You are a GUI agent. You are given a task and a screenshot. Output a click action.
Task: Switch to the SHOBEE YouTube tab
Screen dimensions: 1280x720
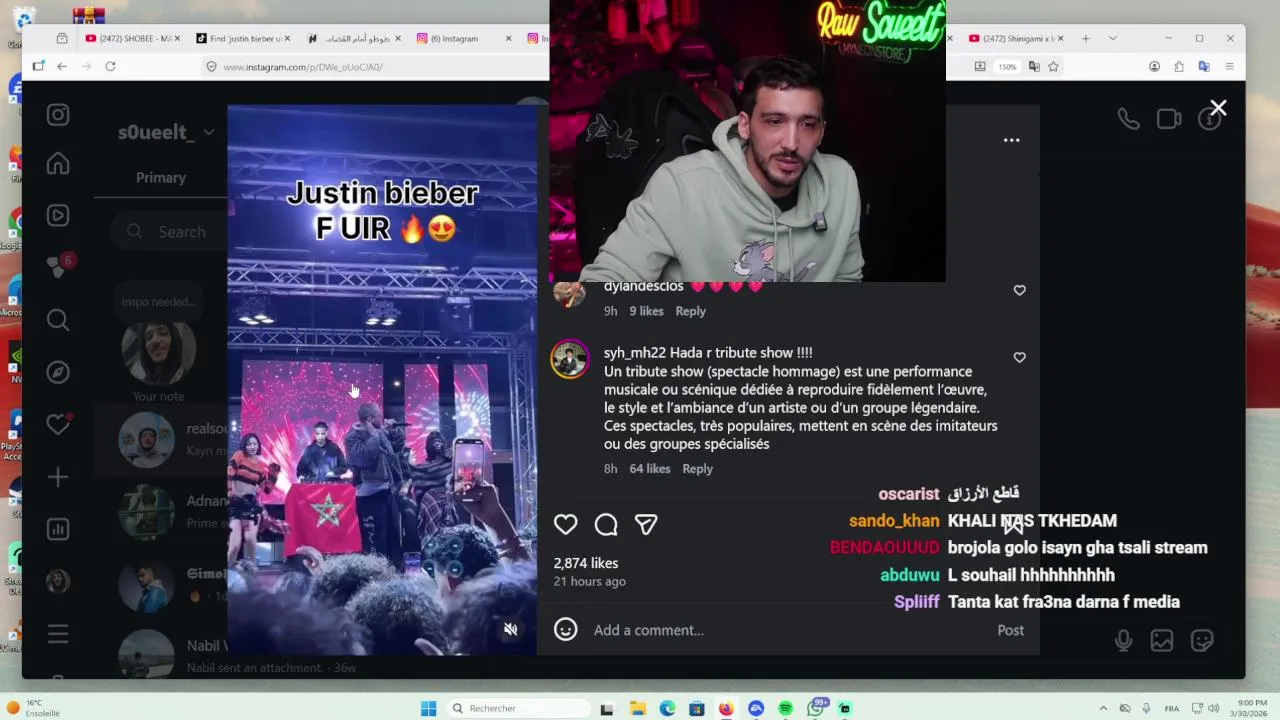tap(133, 38)
